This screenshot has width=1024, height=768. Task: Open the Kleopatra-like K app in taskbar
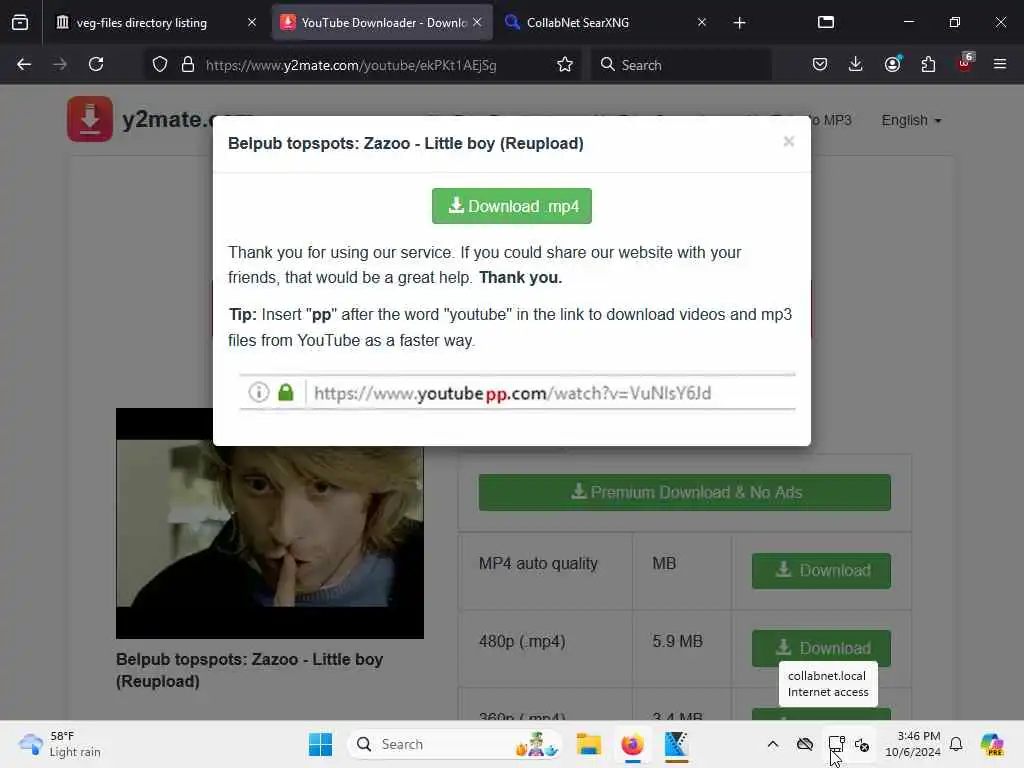coord(676,744)
